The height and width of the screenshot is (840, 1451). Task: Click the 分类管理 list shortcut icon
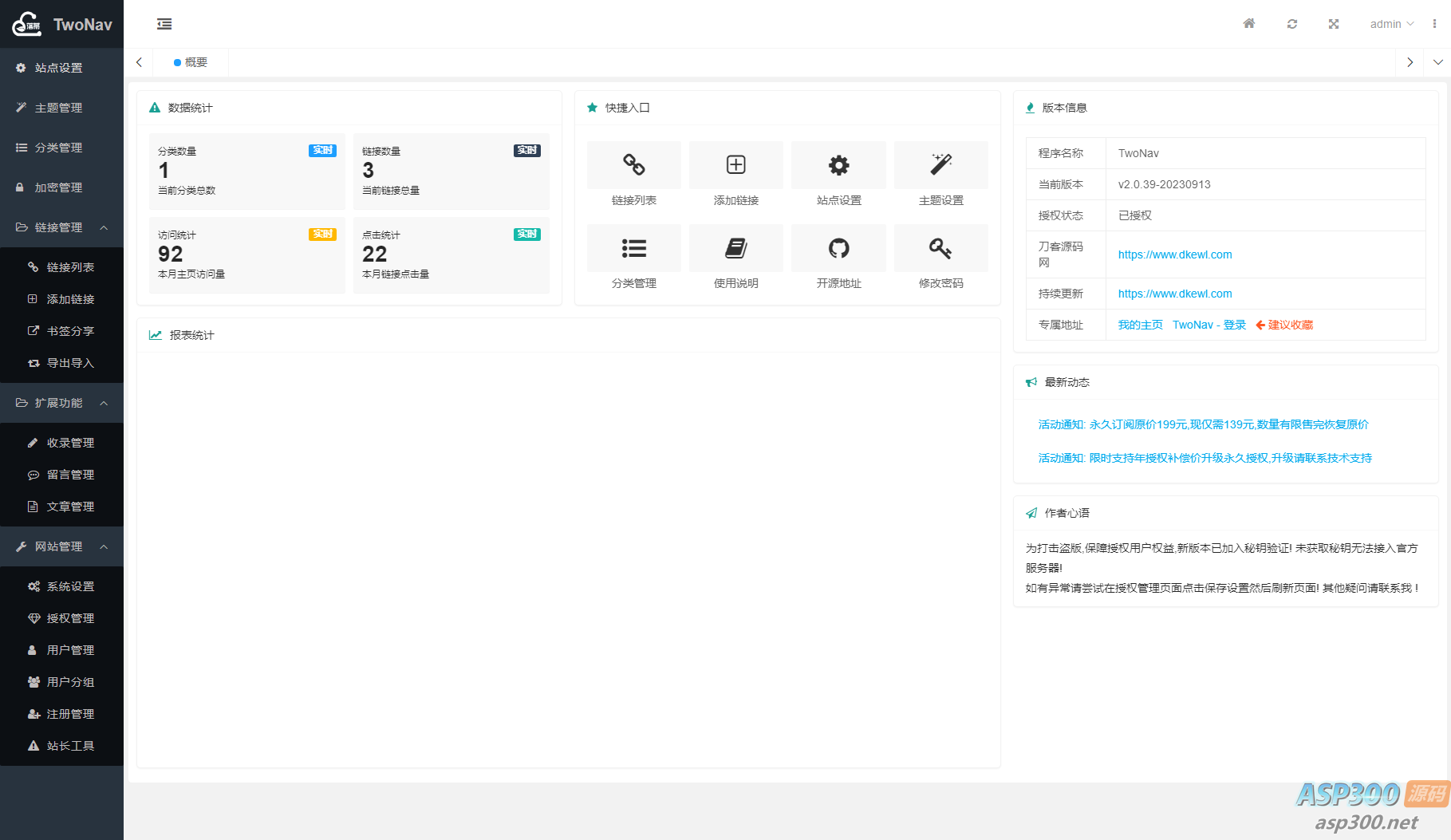click(x=634, y=248)
